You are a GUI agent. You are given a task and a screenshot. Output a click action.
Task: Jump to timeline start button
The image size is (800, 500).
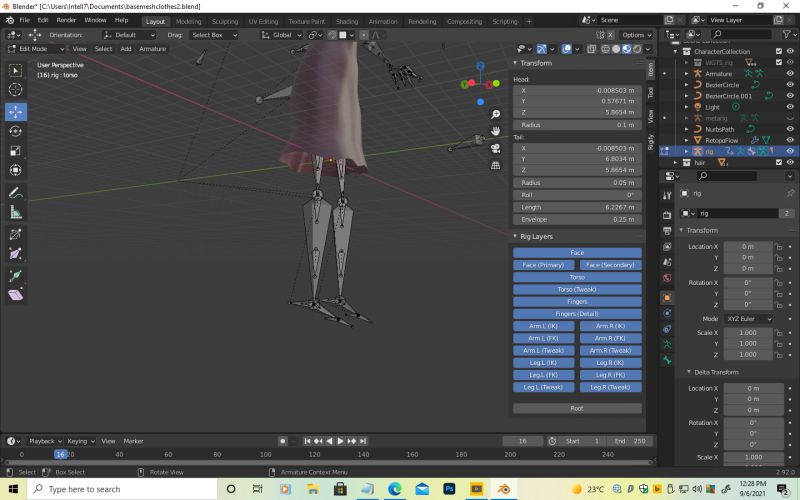307,441
